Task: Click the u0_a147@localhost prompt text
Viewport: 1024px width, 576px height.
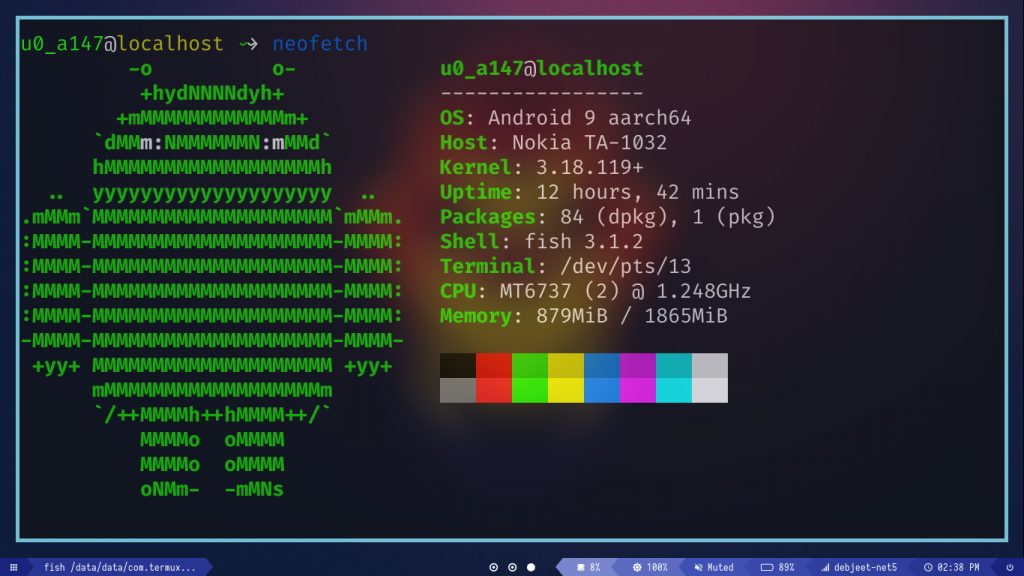Action: 122,44
